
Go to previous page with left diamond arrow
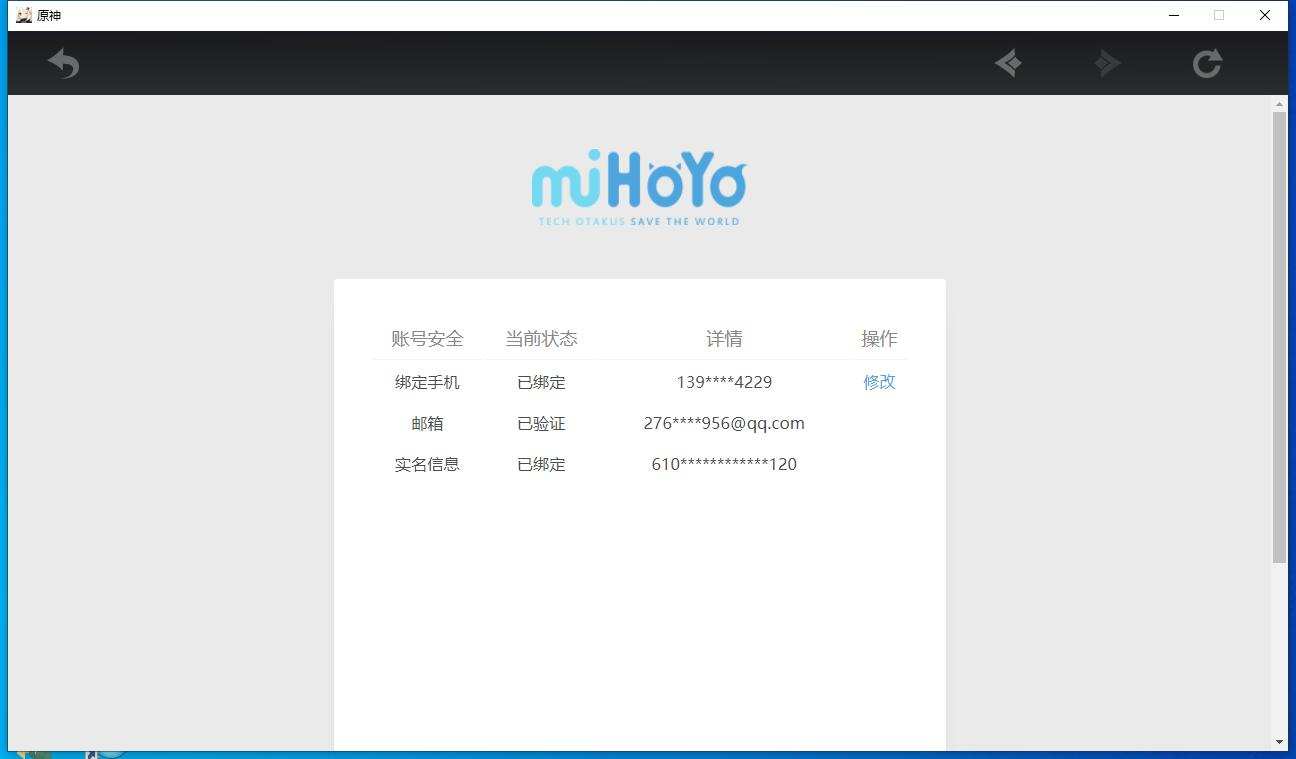[1008, 63]
